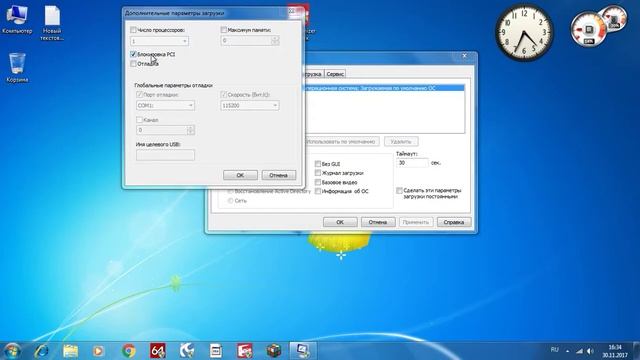Enable the Максимум памяти checkbox

[x=223, y=30]
